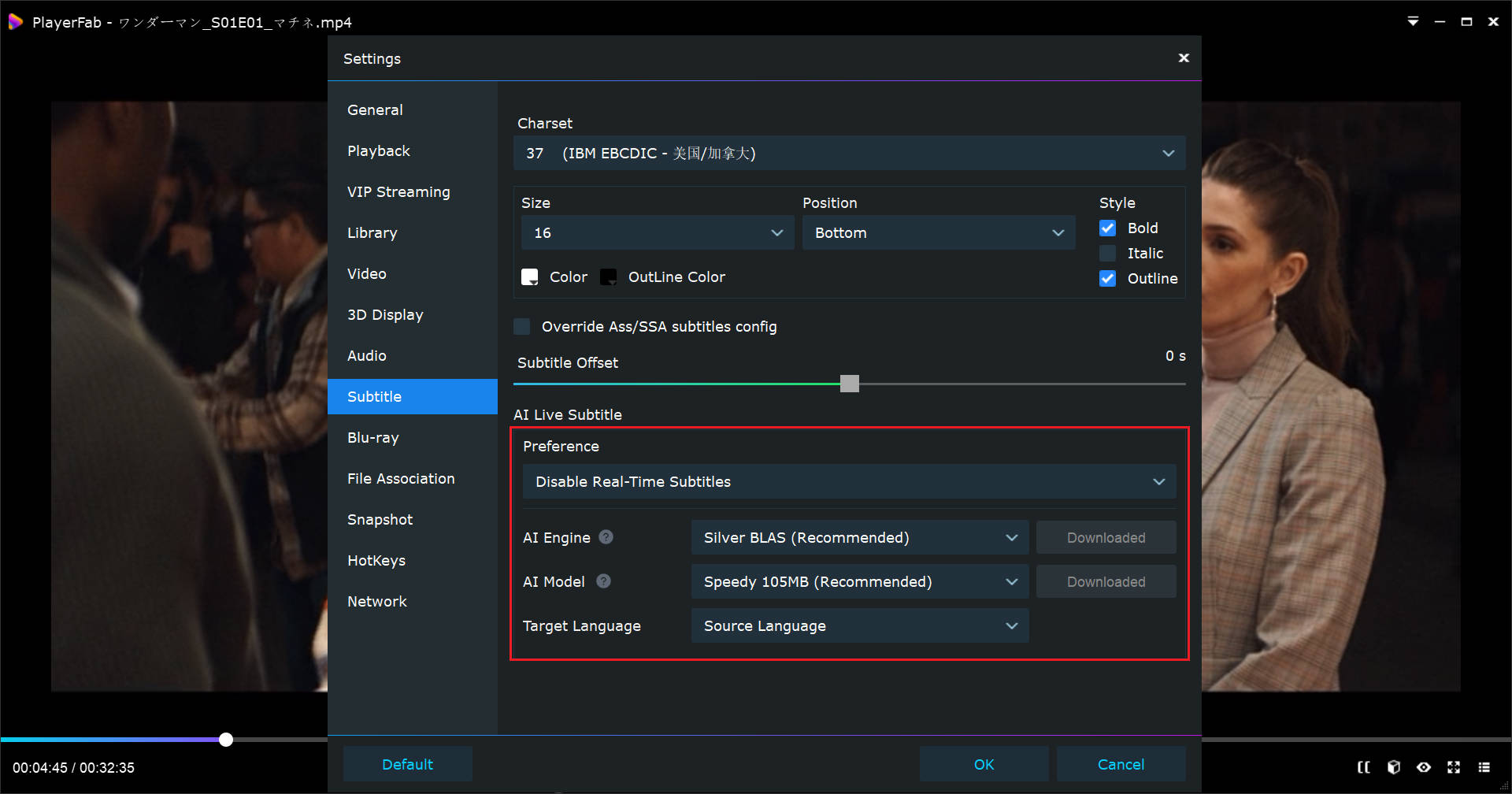Uncheck the Outline style option

pos(1107,278)
